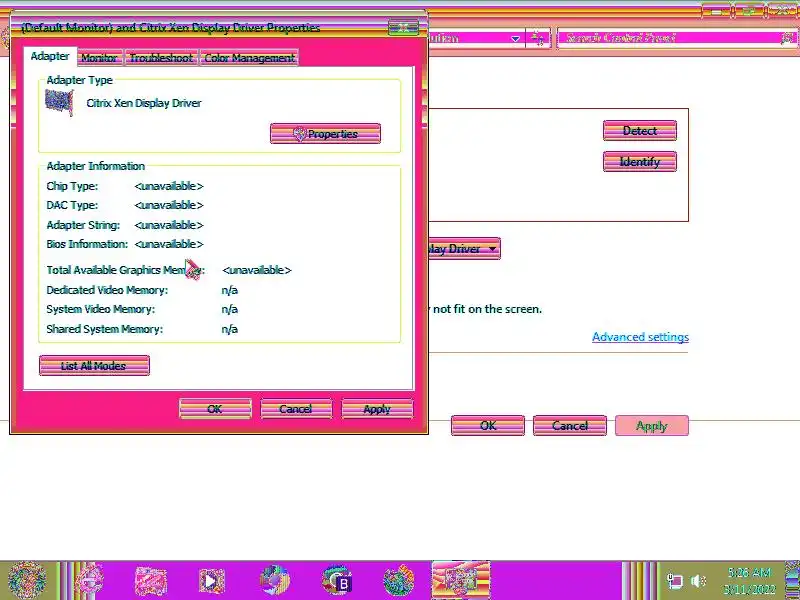Close the Display Driver Properties dialog
Viewport: 800px width, 600px height.
(403, 27)
